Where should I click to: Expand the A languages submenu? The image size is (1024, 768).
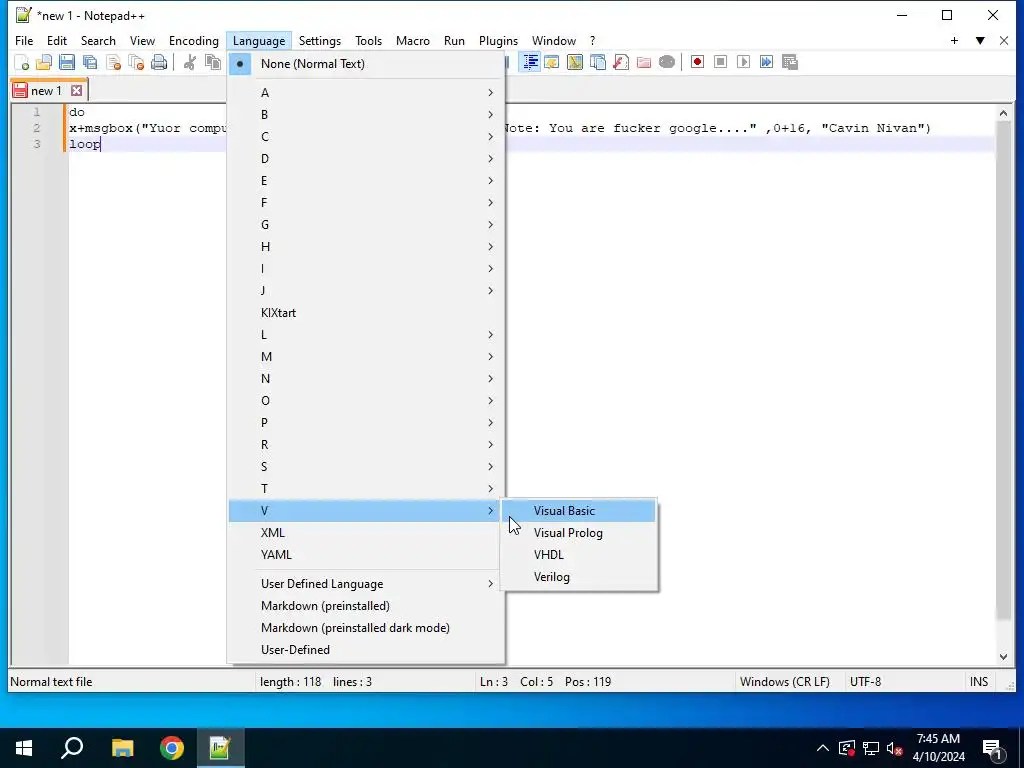click(x=366, y=93)
